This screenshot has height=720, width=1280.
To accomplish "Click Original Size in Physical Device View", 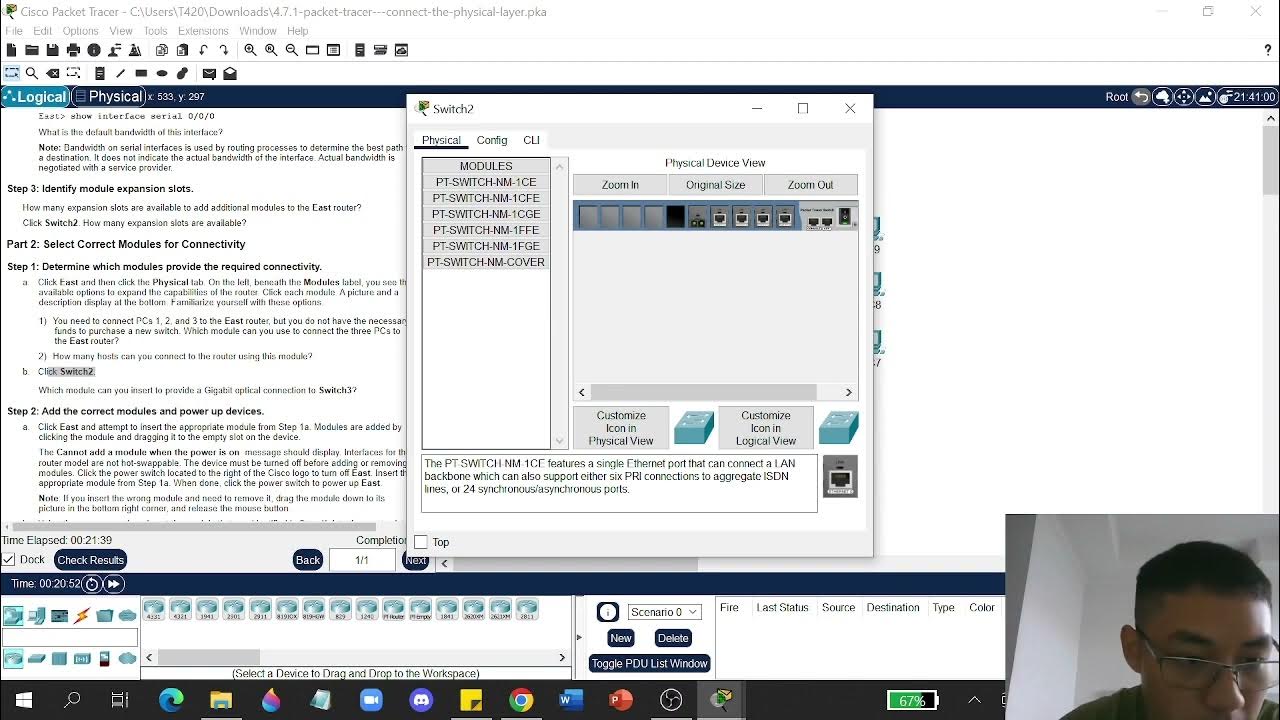I will [x=716, y=185].
